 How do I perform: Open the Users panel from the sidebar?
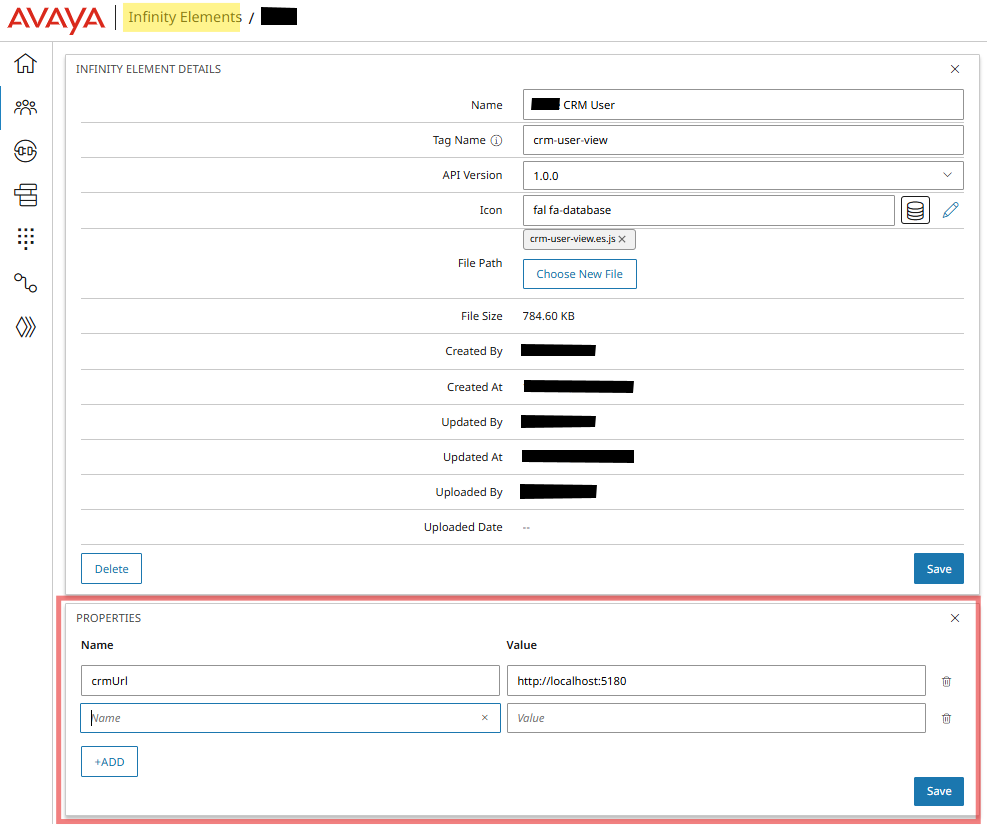click(24, 107)
